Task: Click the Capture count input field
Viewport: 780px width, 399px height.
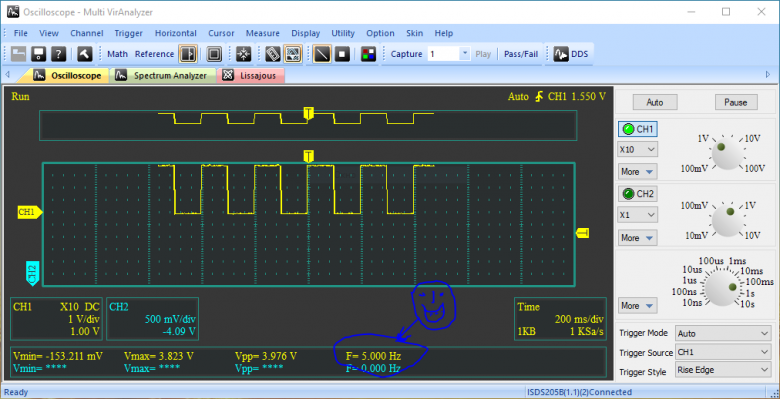Action: pos(444,54)
